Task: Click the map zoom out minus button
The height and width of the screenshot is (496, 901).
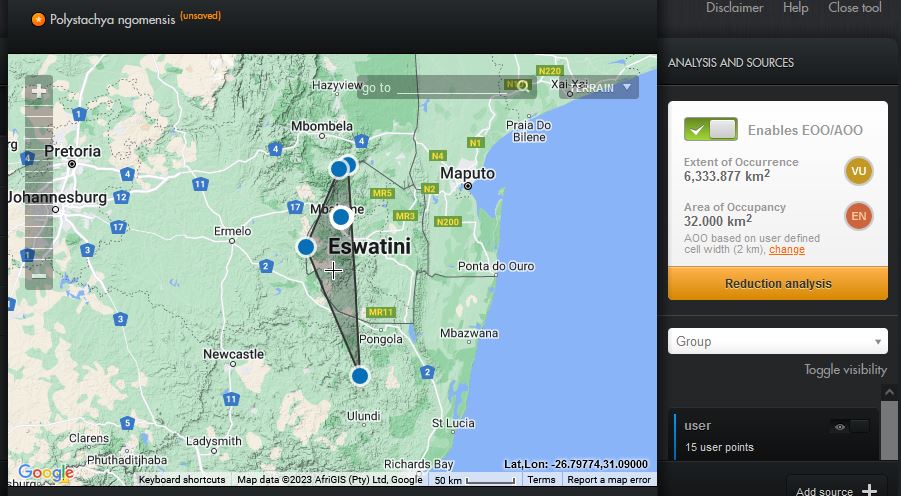Action: coord(38,274)
